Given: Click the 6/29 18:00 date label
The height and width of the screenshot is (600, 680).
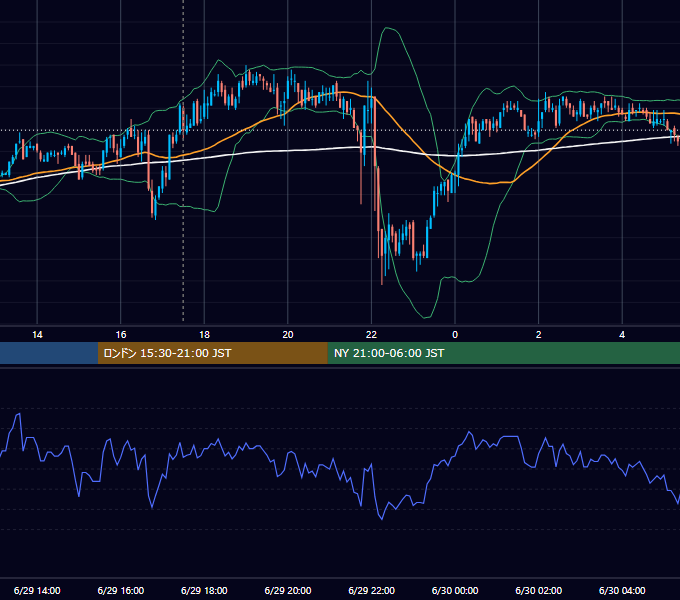Looking at the screenshot, I should point(204,590).
